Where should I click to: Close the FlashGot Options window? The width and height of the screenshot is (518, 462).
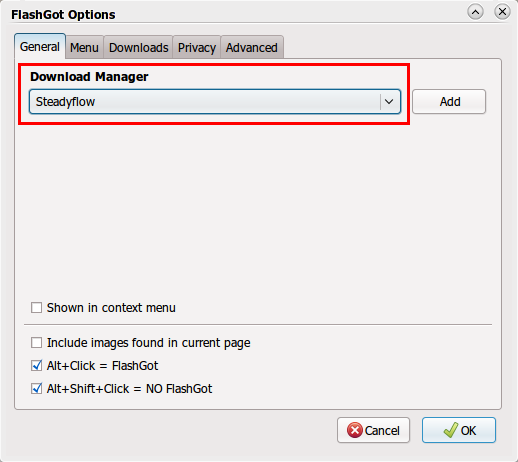[502, 12]
